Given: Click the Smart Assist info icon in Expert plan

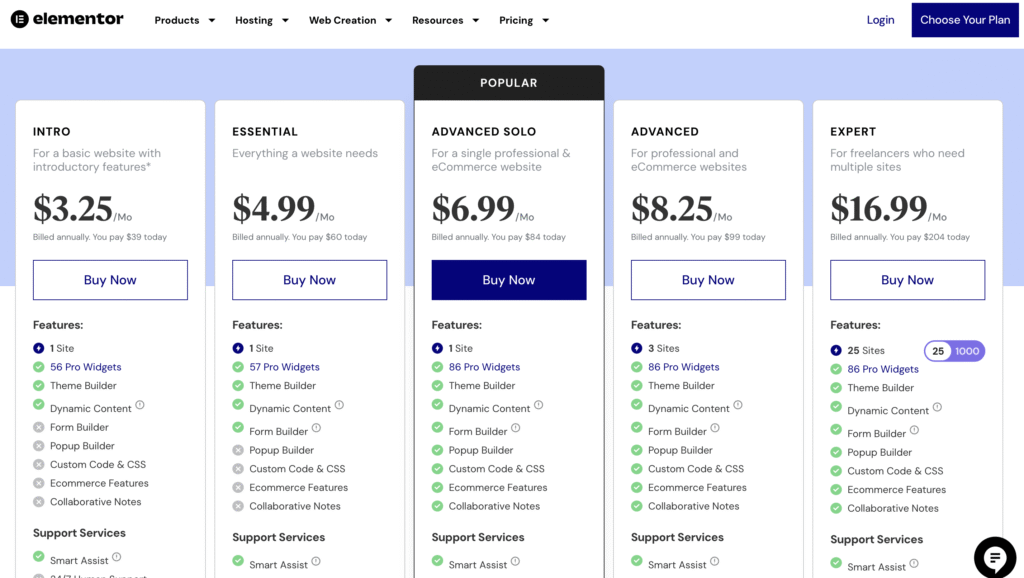Looking at the screenshot, I should tap(912, 564).
